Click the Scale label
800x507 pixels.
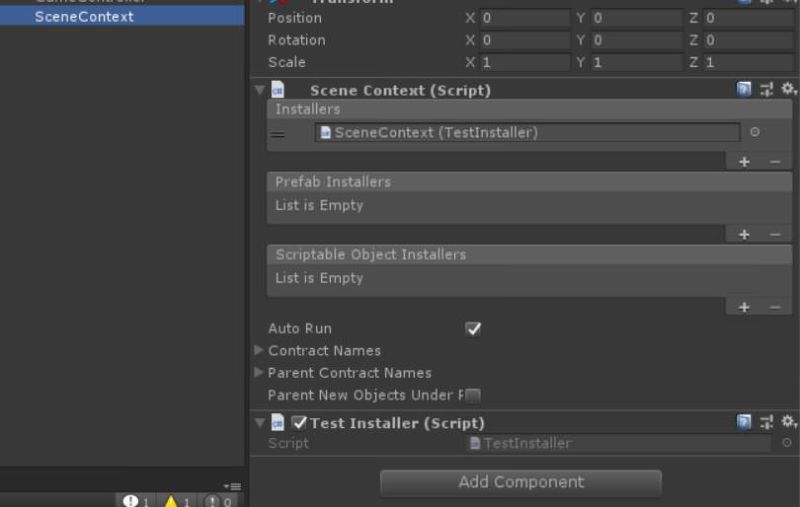pos(287,62)
